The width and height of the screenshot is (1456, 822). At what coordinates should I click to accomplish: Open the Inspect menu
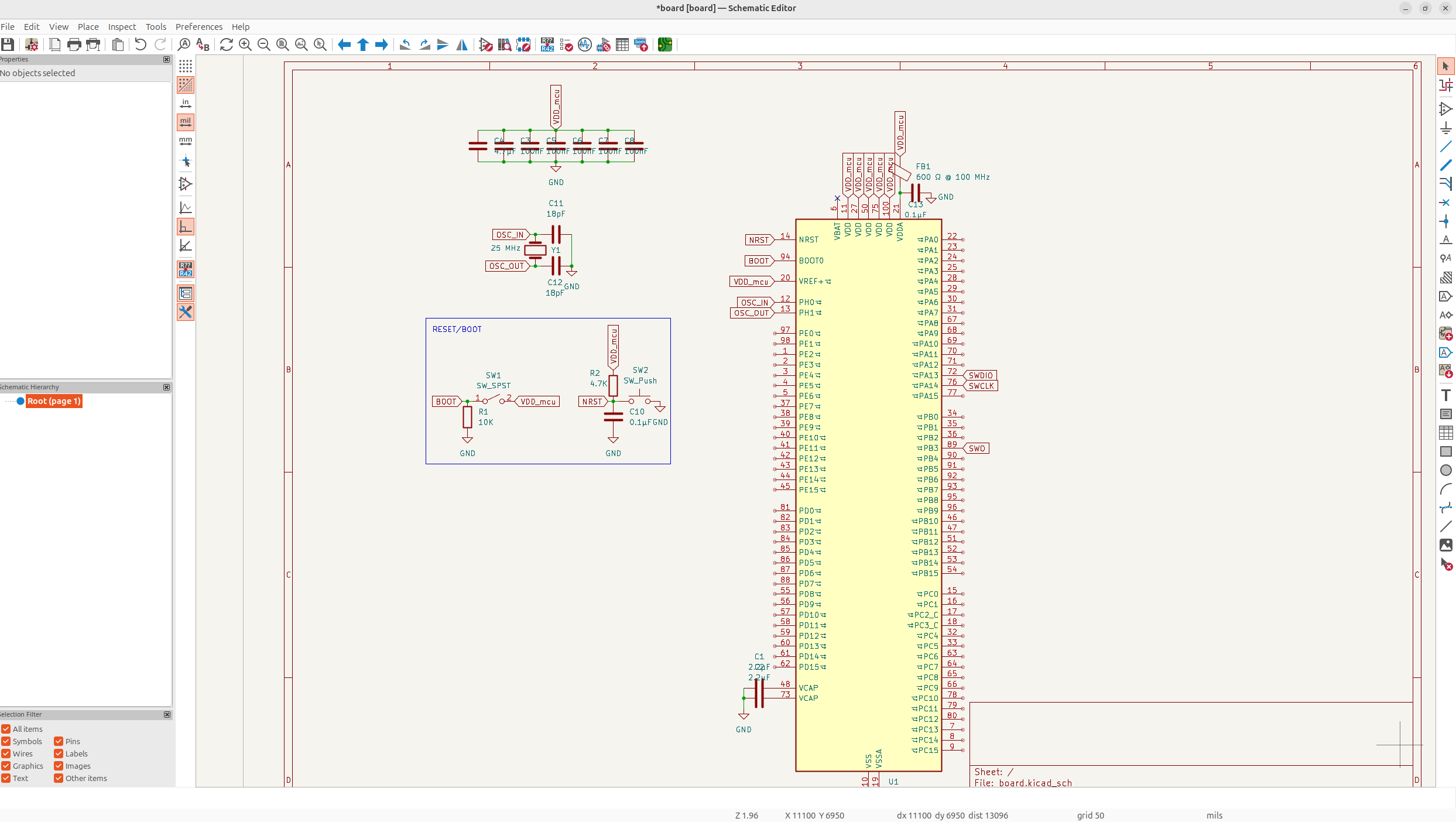(122, 27)
